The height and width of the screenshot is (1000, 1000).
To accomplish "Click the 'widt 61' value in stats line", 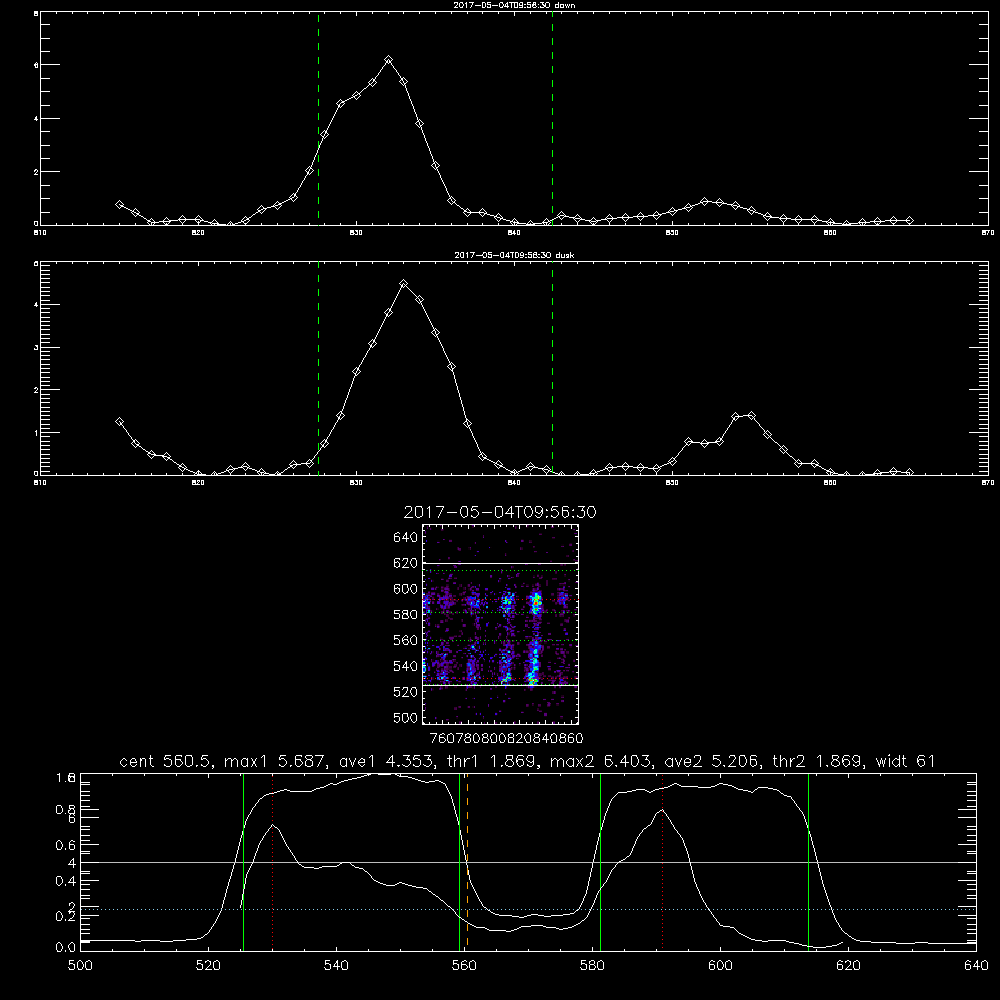I will [906, 761].
